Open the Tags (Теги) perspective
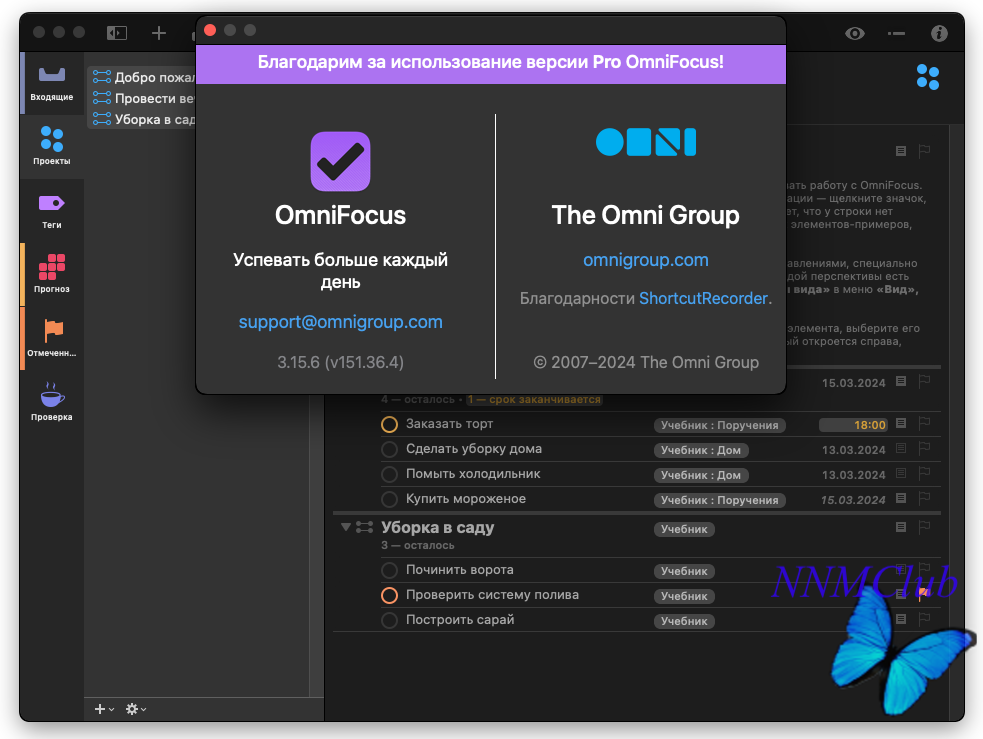Viewport: 983px width, 739px height. [51, 211]
